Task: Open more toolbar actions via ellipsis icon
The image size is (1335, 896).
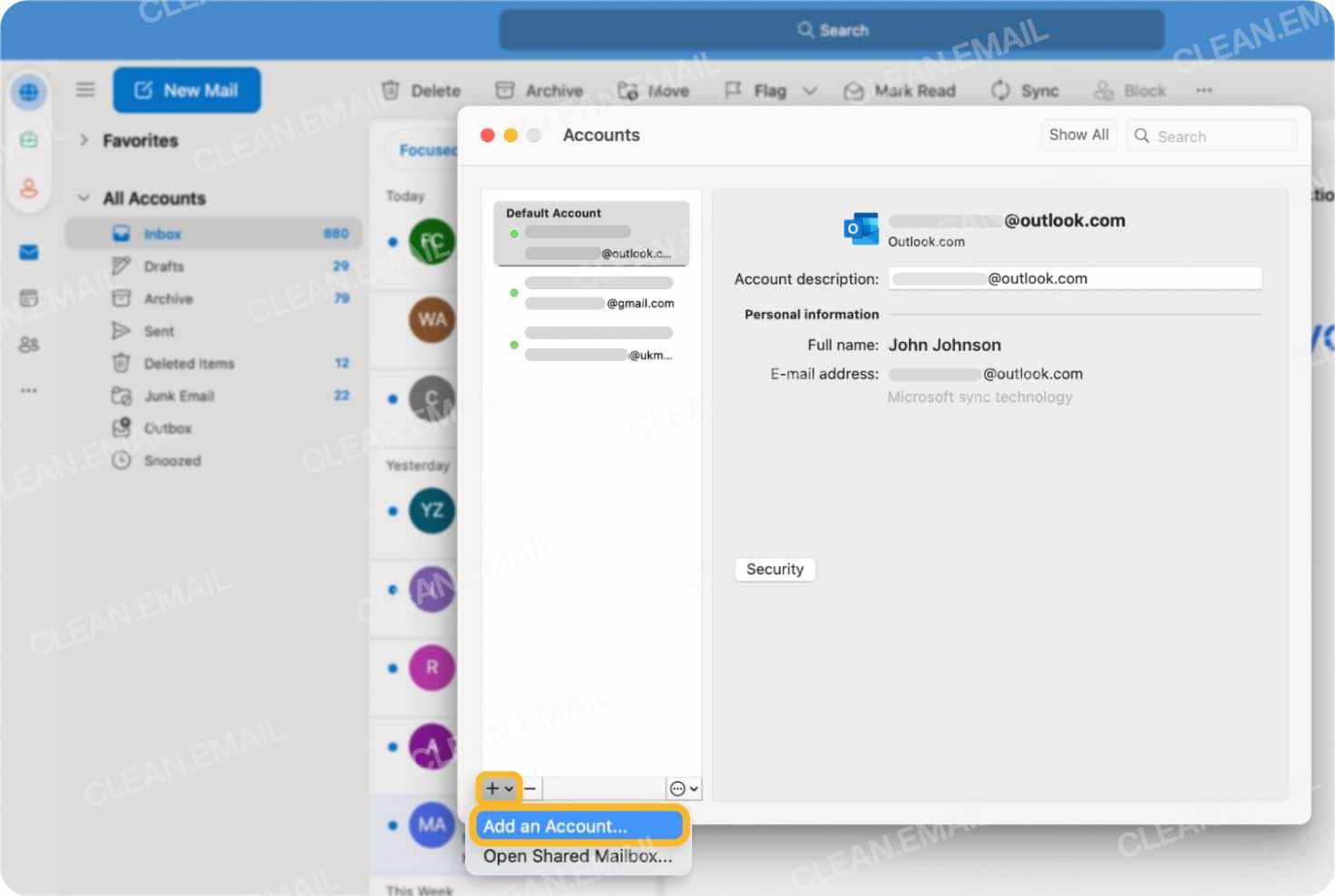Action: pos(1204,90)
